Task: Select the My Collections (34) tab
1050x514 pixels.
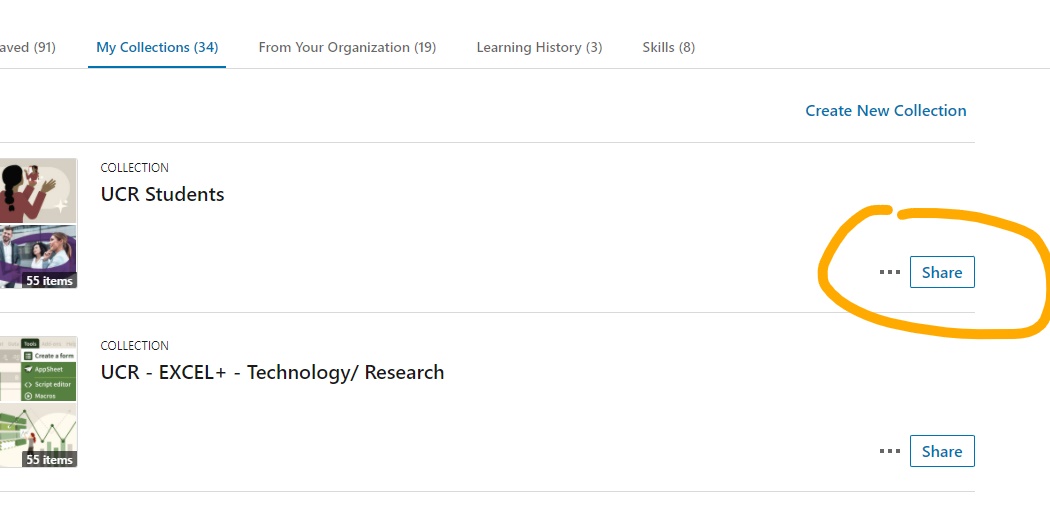Action: [x=157, y=47]
